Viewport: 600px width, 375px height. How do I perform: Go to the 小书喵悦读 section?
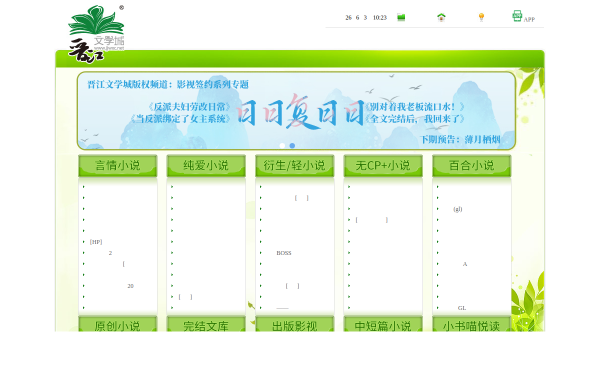(471, 324)
